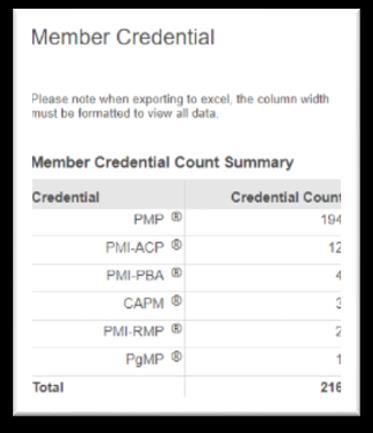Screen dimensions: 373x433
Task: Click the total credential count value
Action: pos(331,387)
